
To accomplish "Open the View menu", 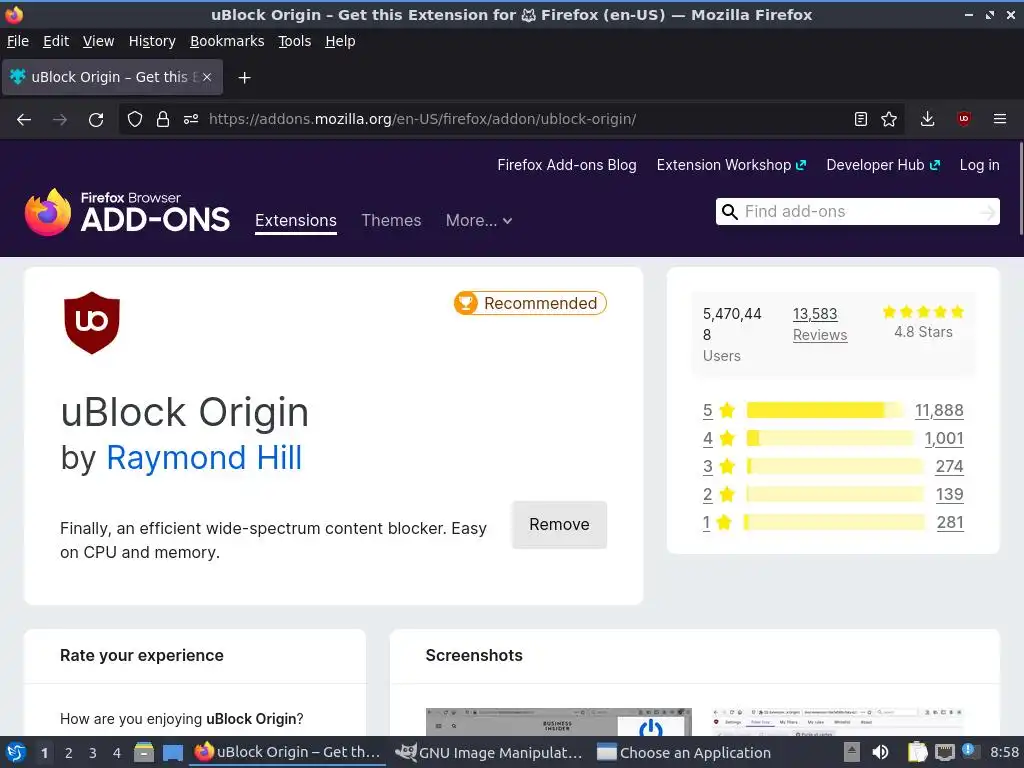I will (x=98, y=41).
